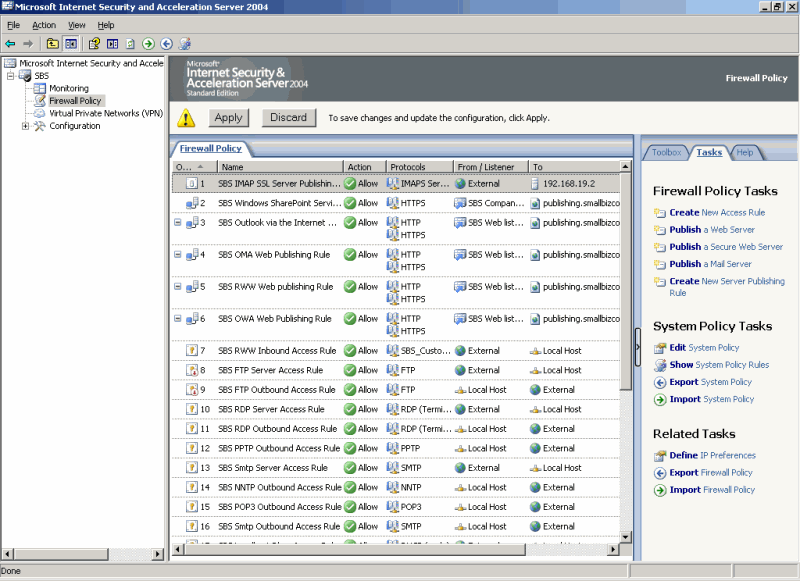
Task: Click the system policy rules toolbar icon
Action: (185, 44)
